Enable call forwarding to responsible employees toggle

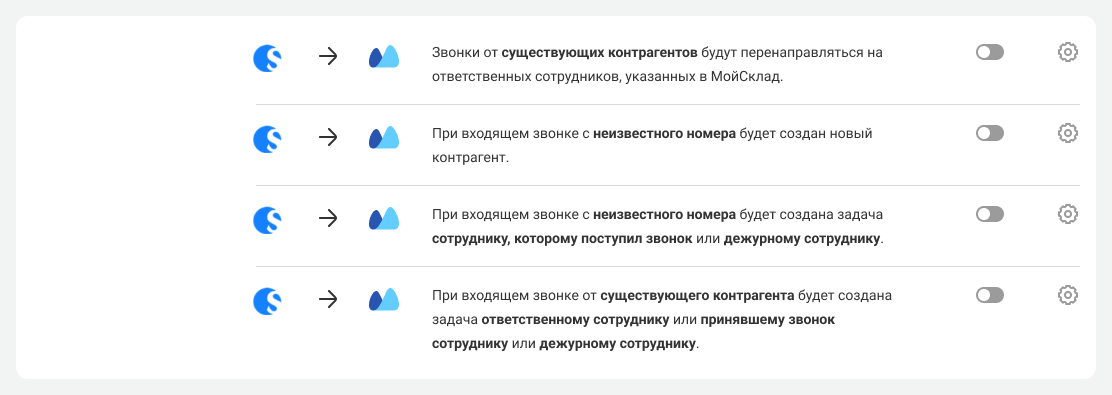[990, 52]
